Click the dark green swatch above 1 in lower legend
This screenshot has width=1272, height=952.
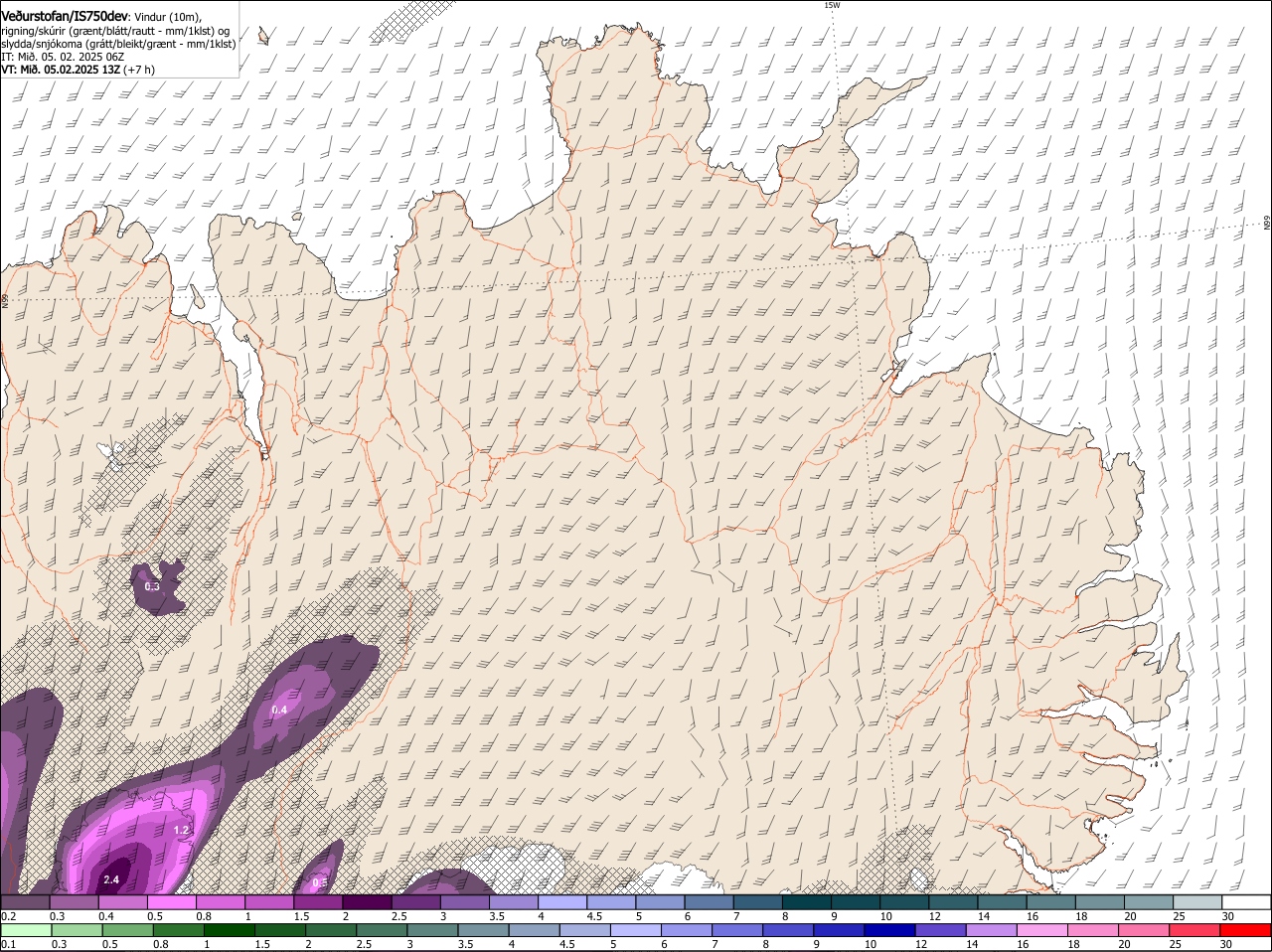pos(228,930)
